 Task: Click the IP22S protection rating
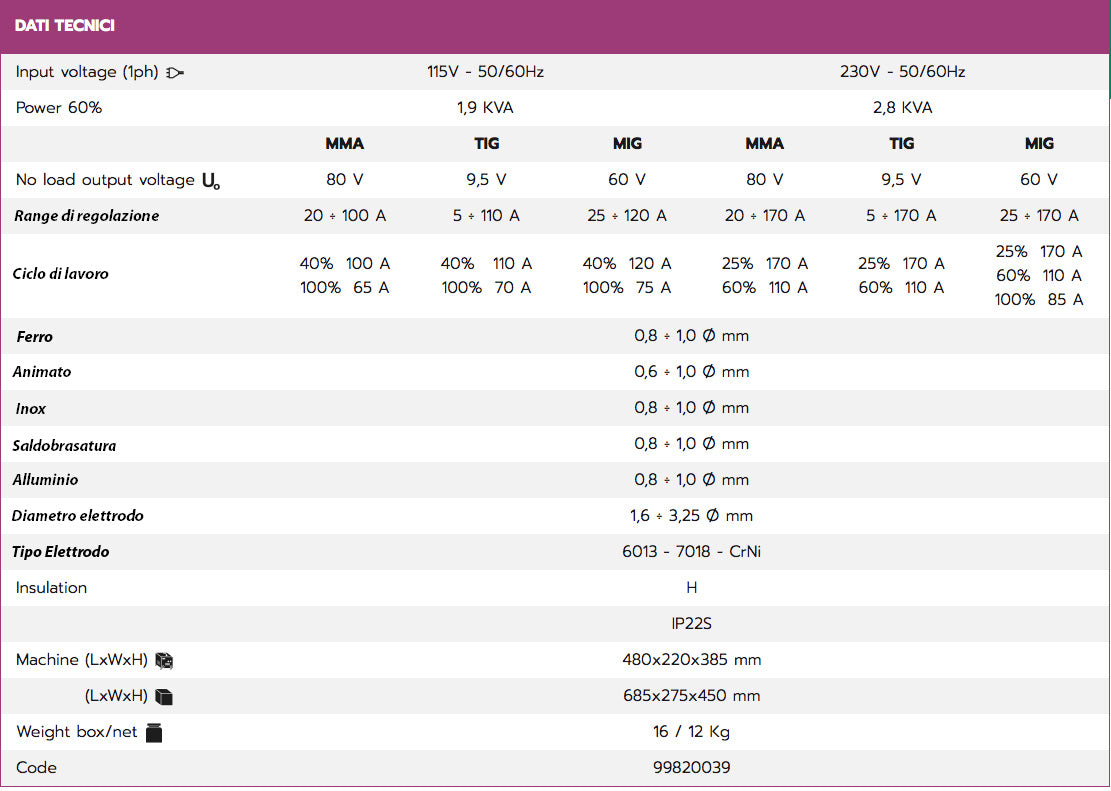point(691,624)
